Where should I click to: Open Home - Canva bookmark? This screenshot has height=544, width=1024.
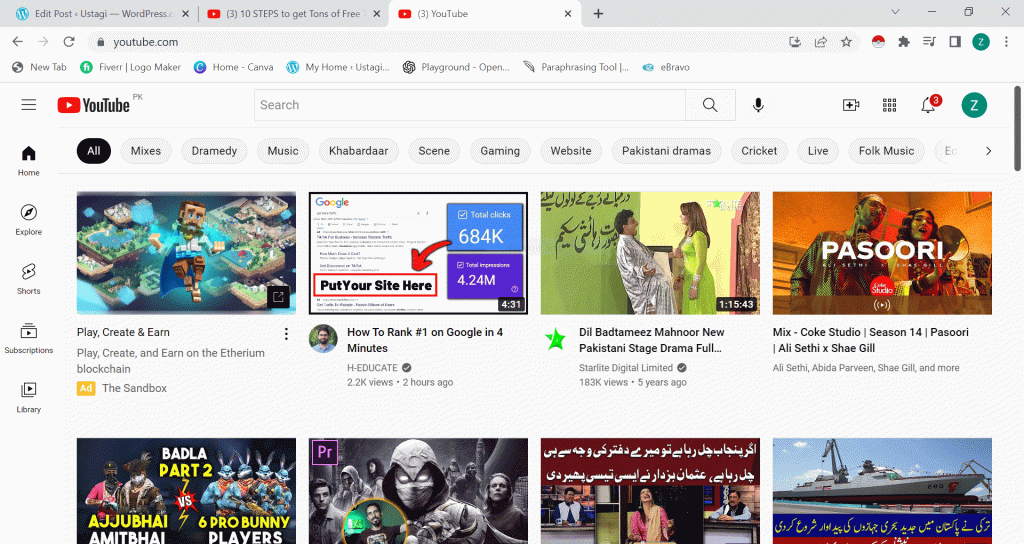point(234,67)
